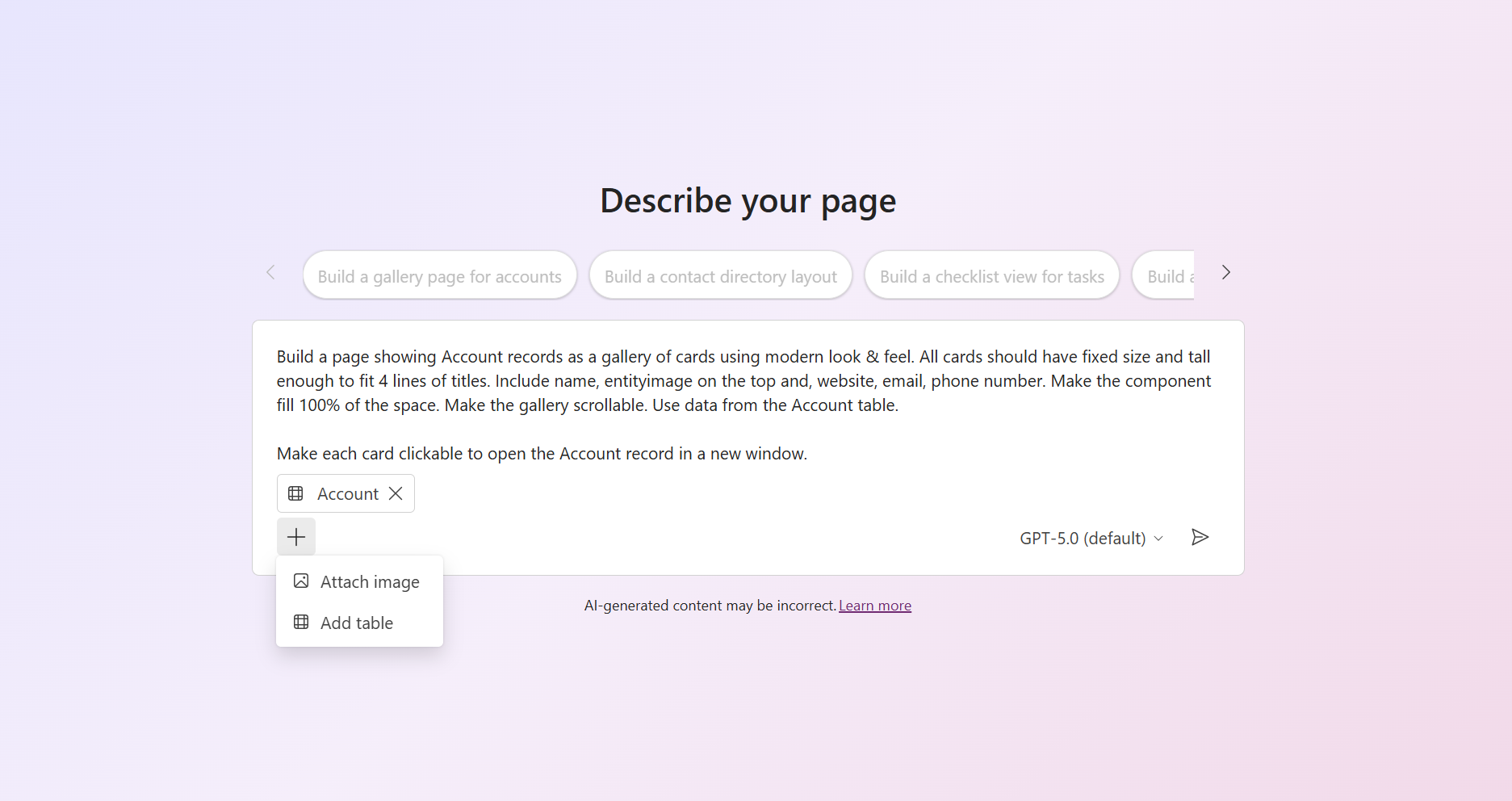Image resolution: width=1512 pixels, height=801 pixels.
Task: Remove the Account table chip
Action: tap(396, 493)
